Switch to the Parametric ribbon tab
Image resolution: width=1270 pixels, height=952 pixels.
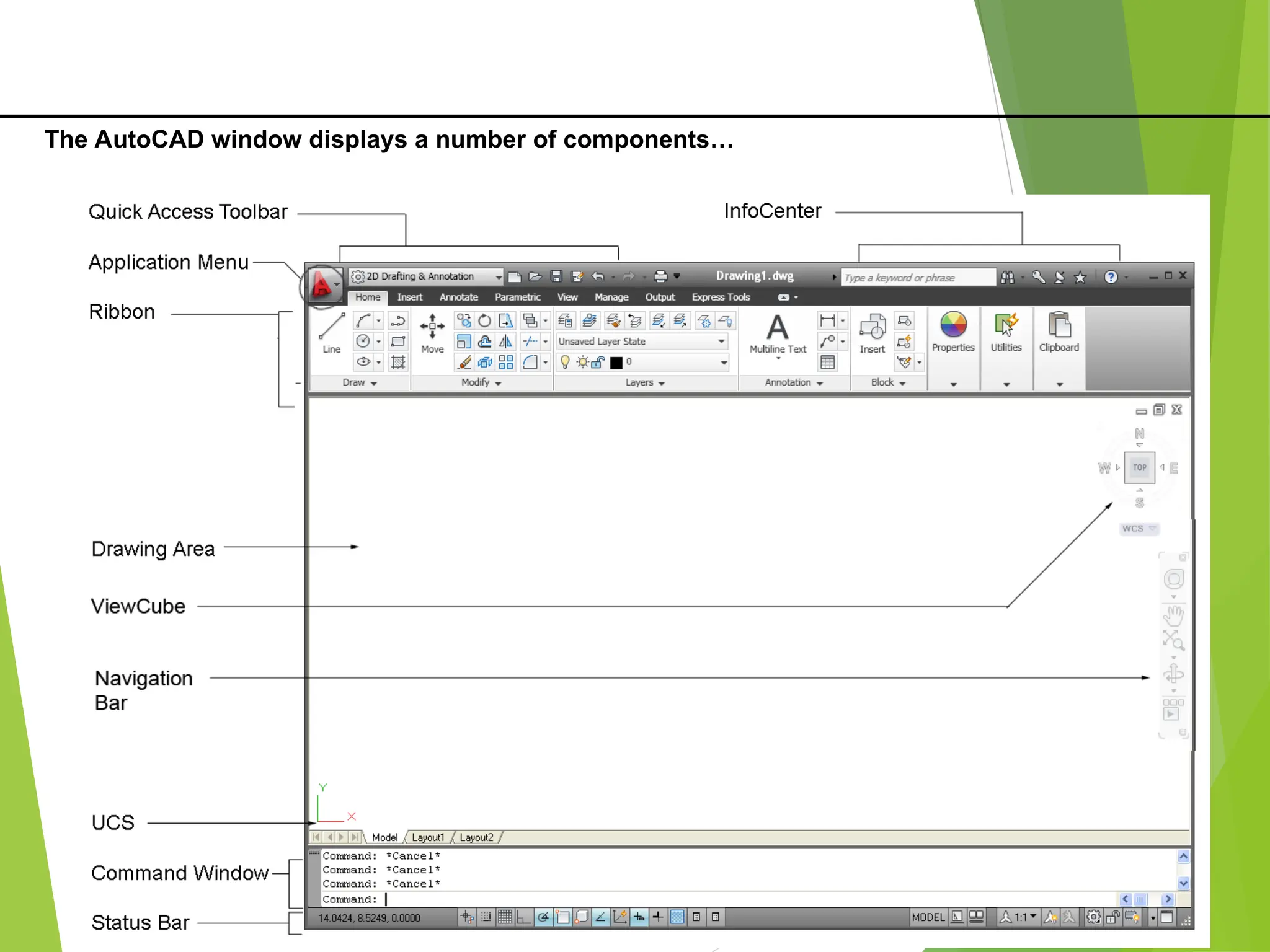tap(518, 297)
